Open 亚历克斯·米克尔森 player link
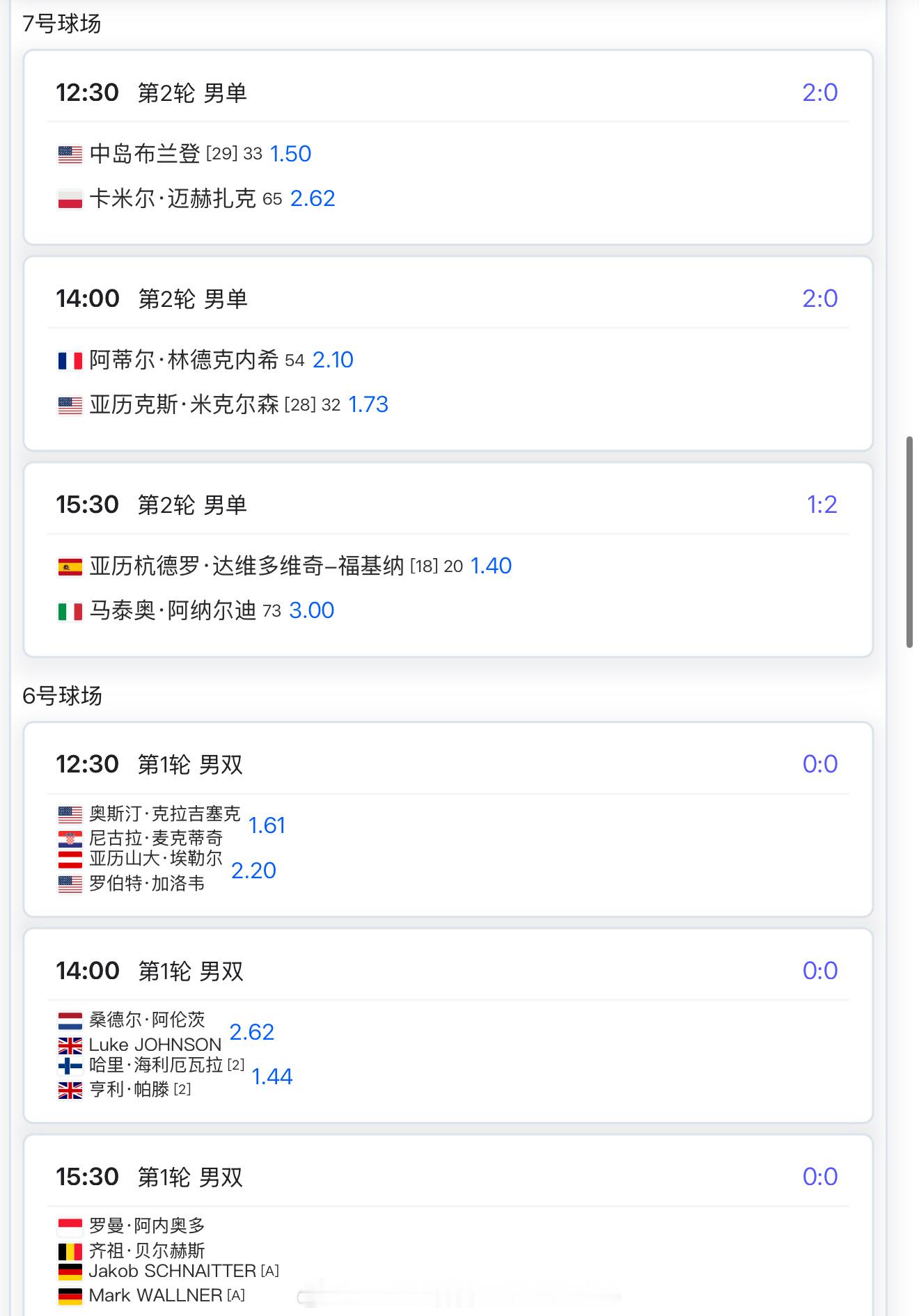The height and width of the screenshot is (1316, 919). tap(184, 404)
